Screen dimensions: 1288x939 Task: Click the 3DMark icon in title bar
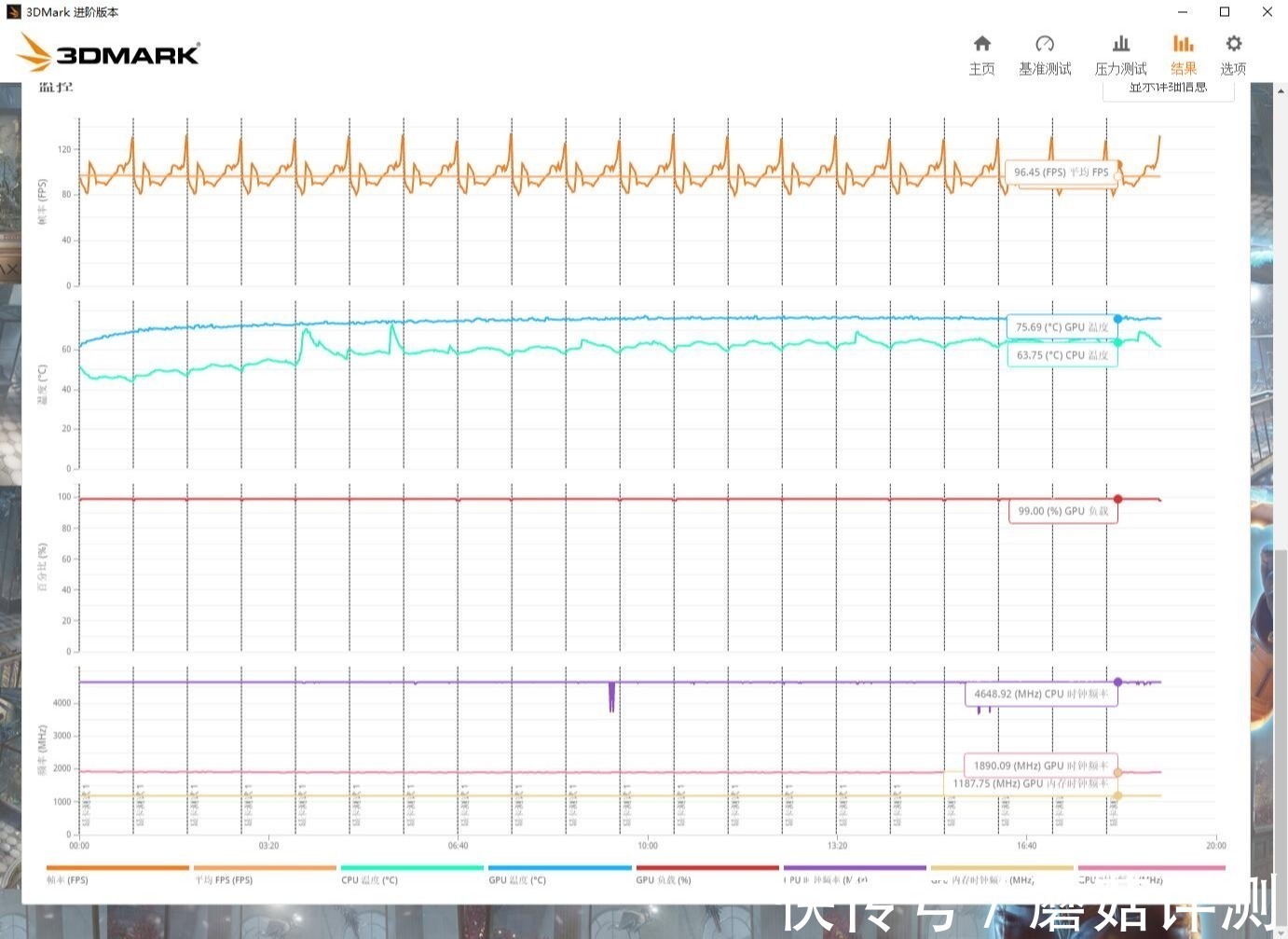(x=13, y=12)
